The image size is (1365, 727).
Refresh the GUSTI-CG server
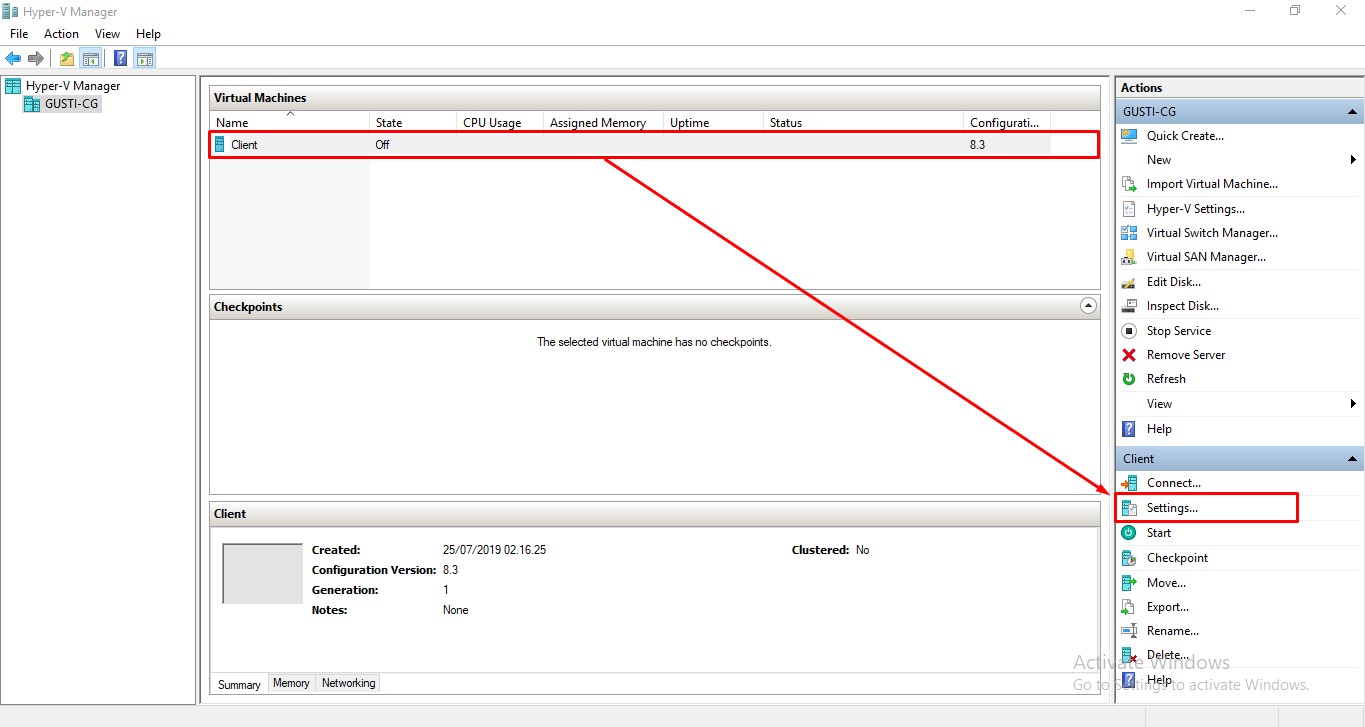(x=1166, y=379)
